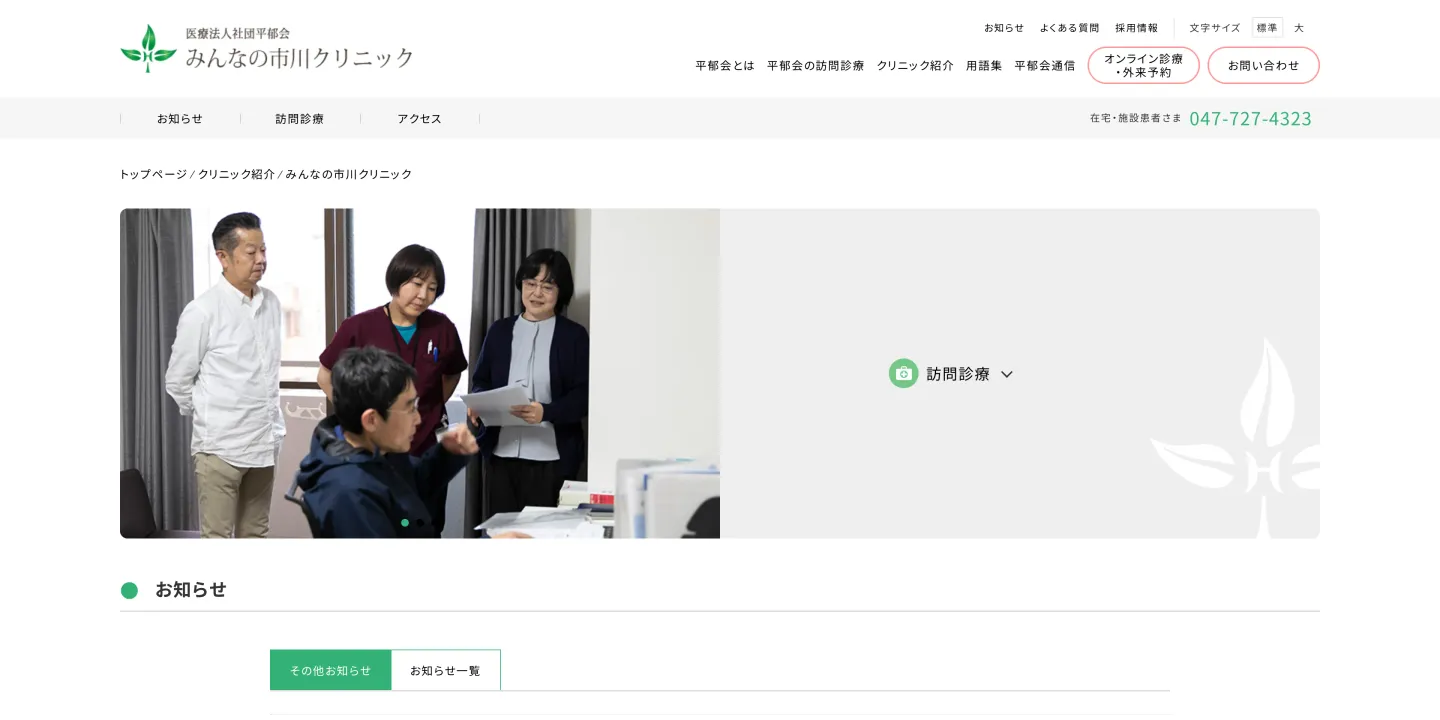Select the その他お知らせ tab

point(330,670)
